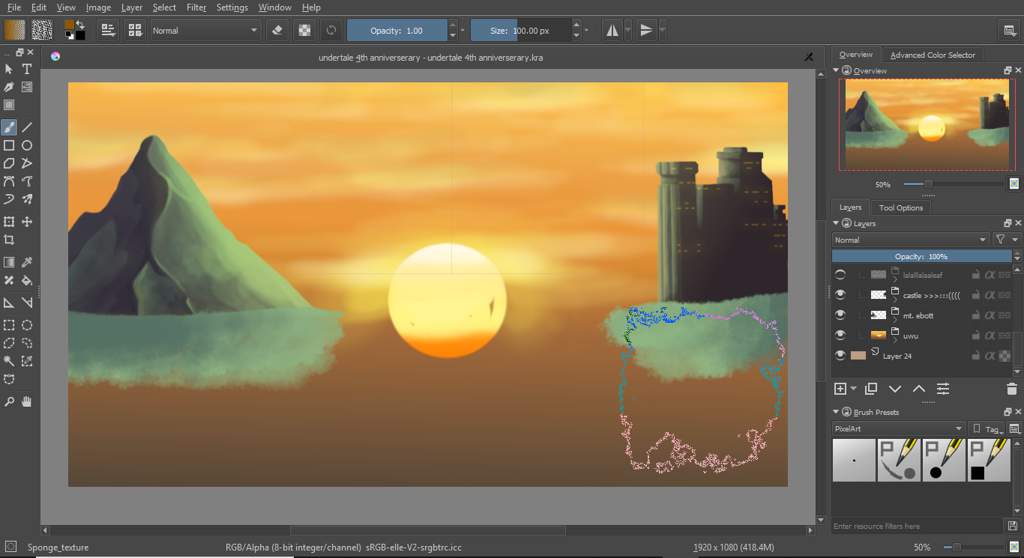Open the Choose Workspace icon
The image size is (1024, 558).
pos(1010,30)
